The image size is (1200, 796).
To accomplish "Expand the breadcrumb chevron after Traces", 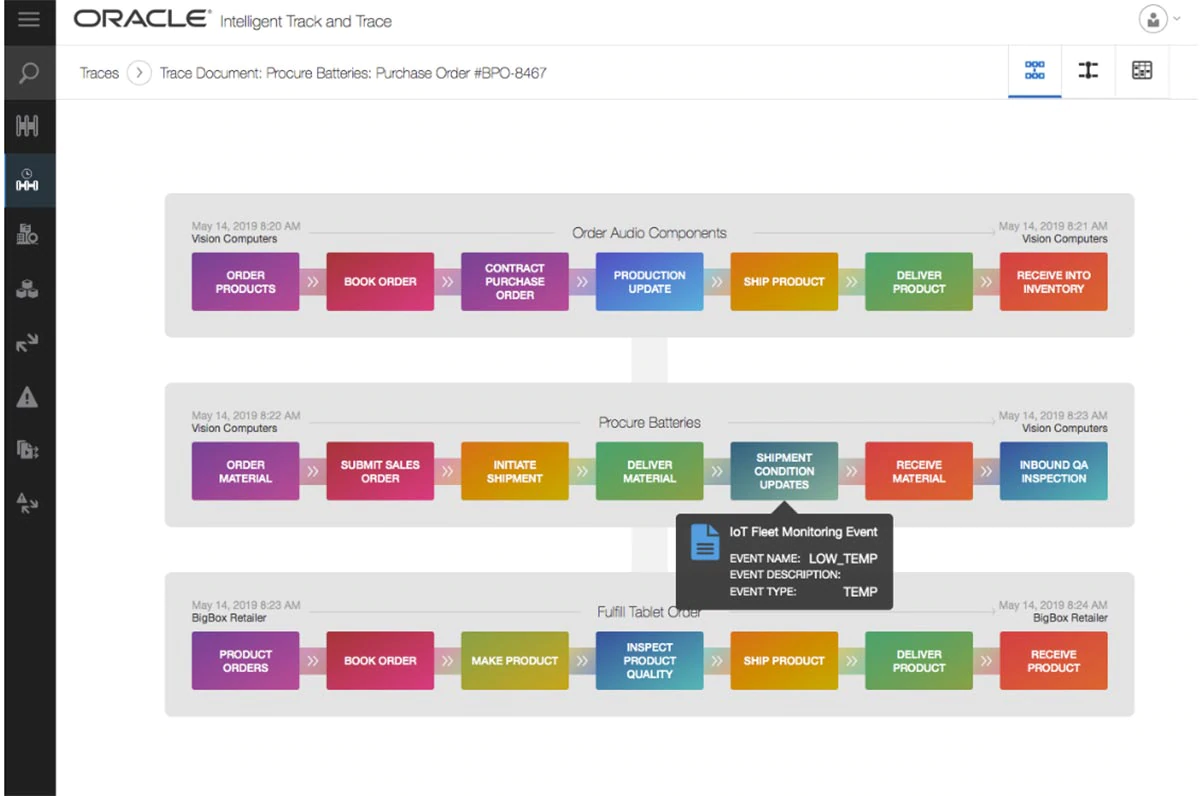I will click(x=139, y=73).
